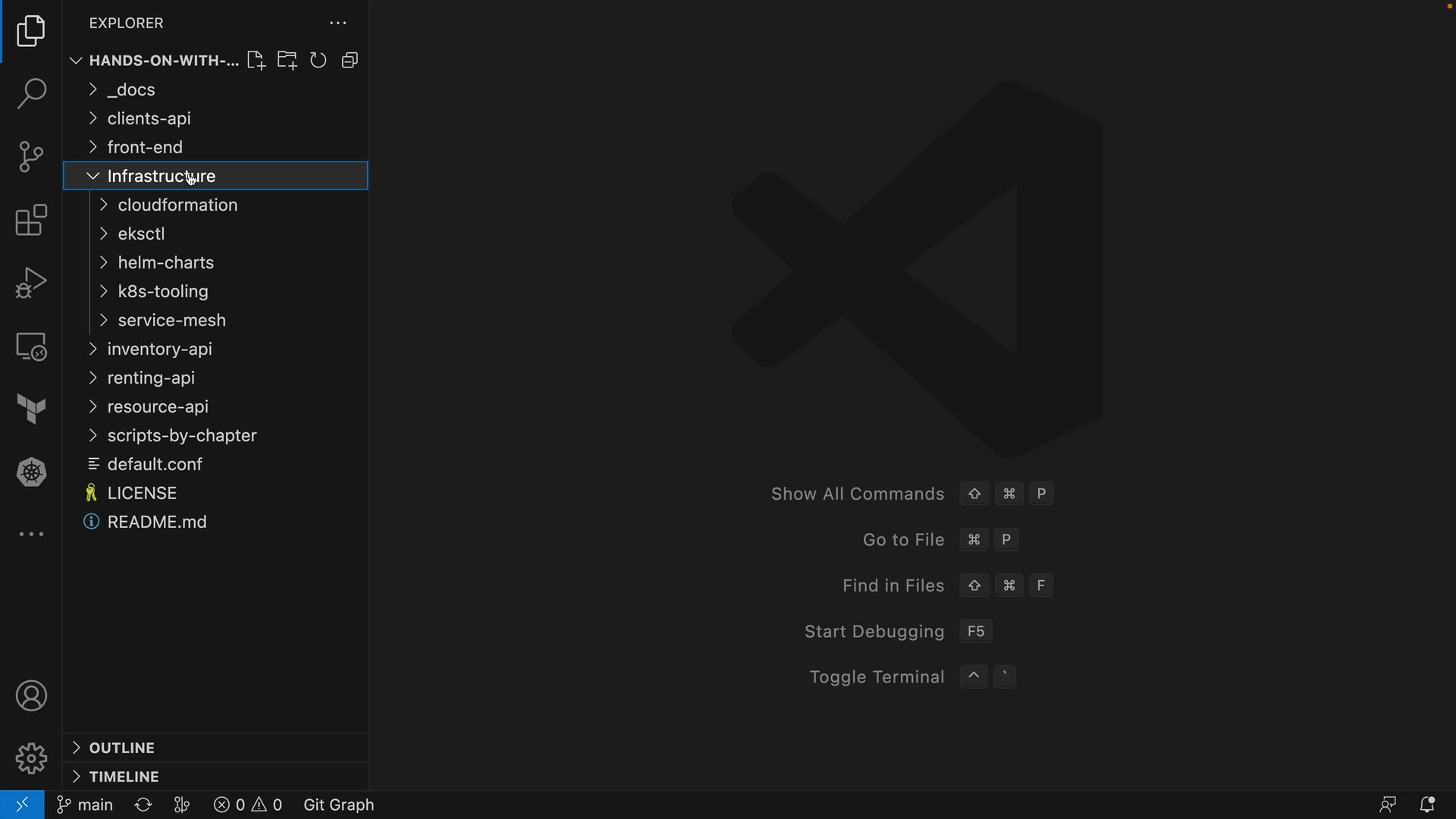The height and width of the screenshot is (819, 1456).
Task: Open the Extensions view
Action: [x=31, y=220]
